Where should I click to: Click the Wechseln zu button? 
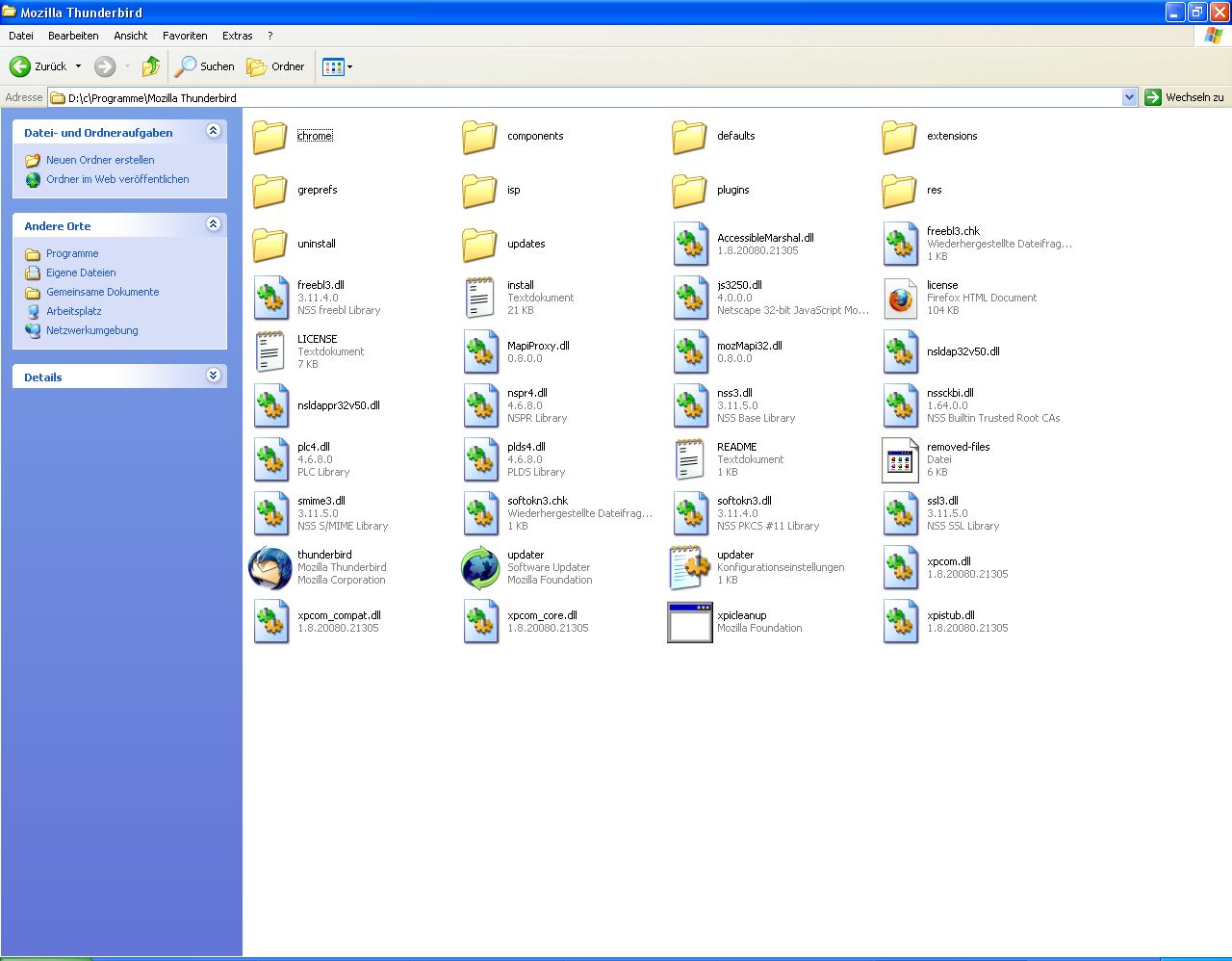pyautogui.click(x=1185, y=97)
